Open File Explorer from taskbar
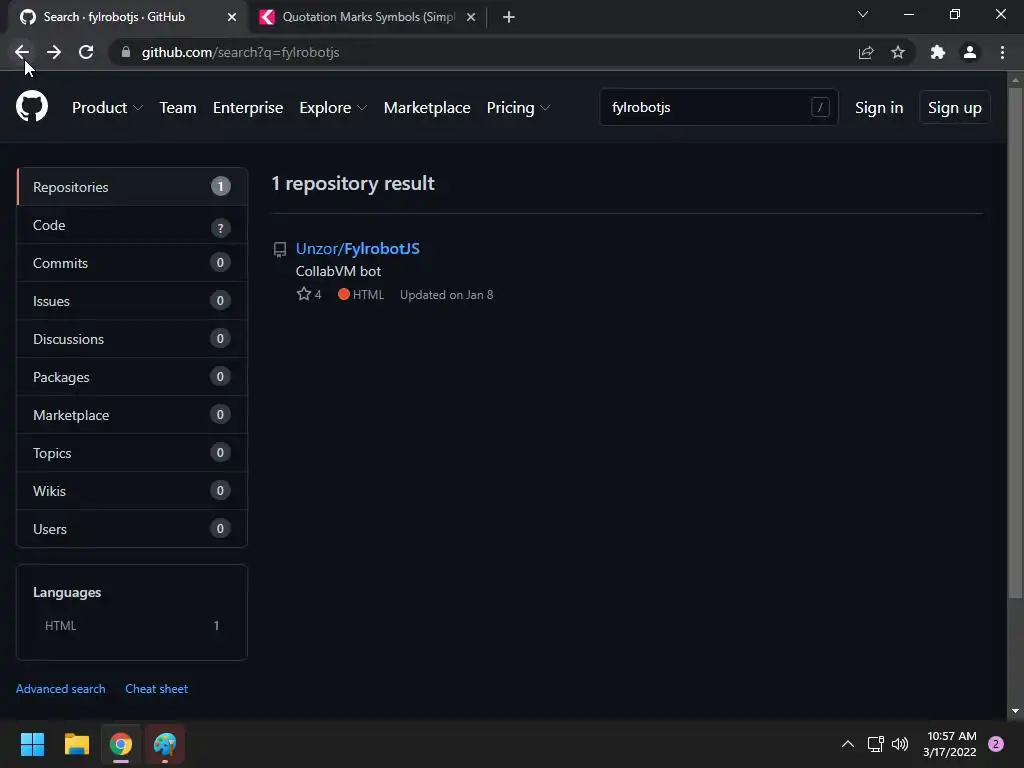Screen dimensions: 1024x768 tap(76, 744)
